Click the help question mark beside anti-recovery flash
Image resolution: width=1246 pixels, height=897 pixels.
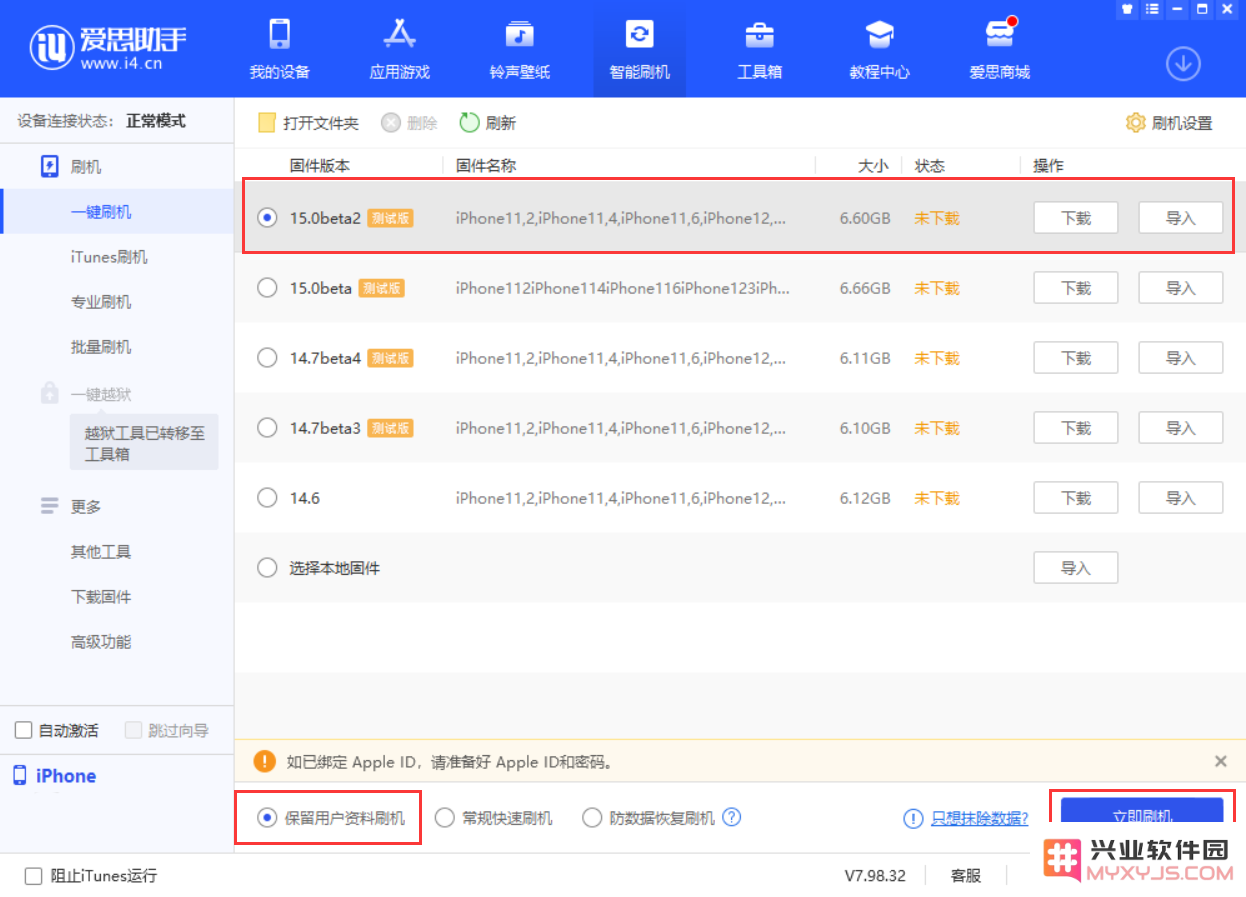pyautogui.click(x=732, y=817)
